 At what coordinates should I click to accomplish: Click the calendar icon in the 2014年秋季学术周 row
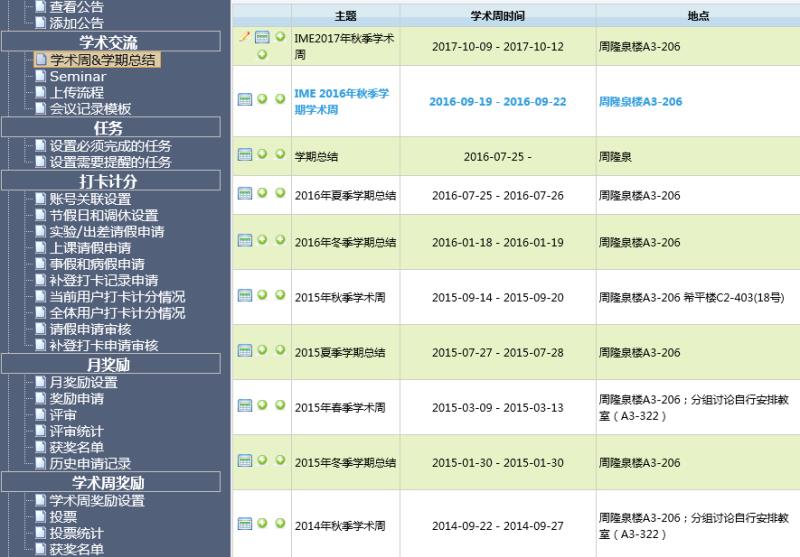[x=244, y=524]
